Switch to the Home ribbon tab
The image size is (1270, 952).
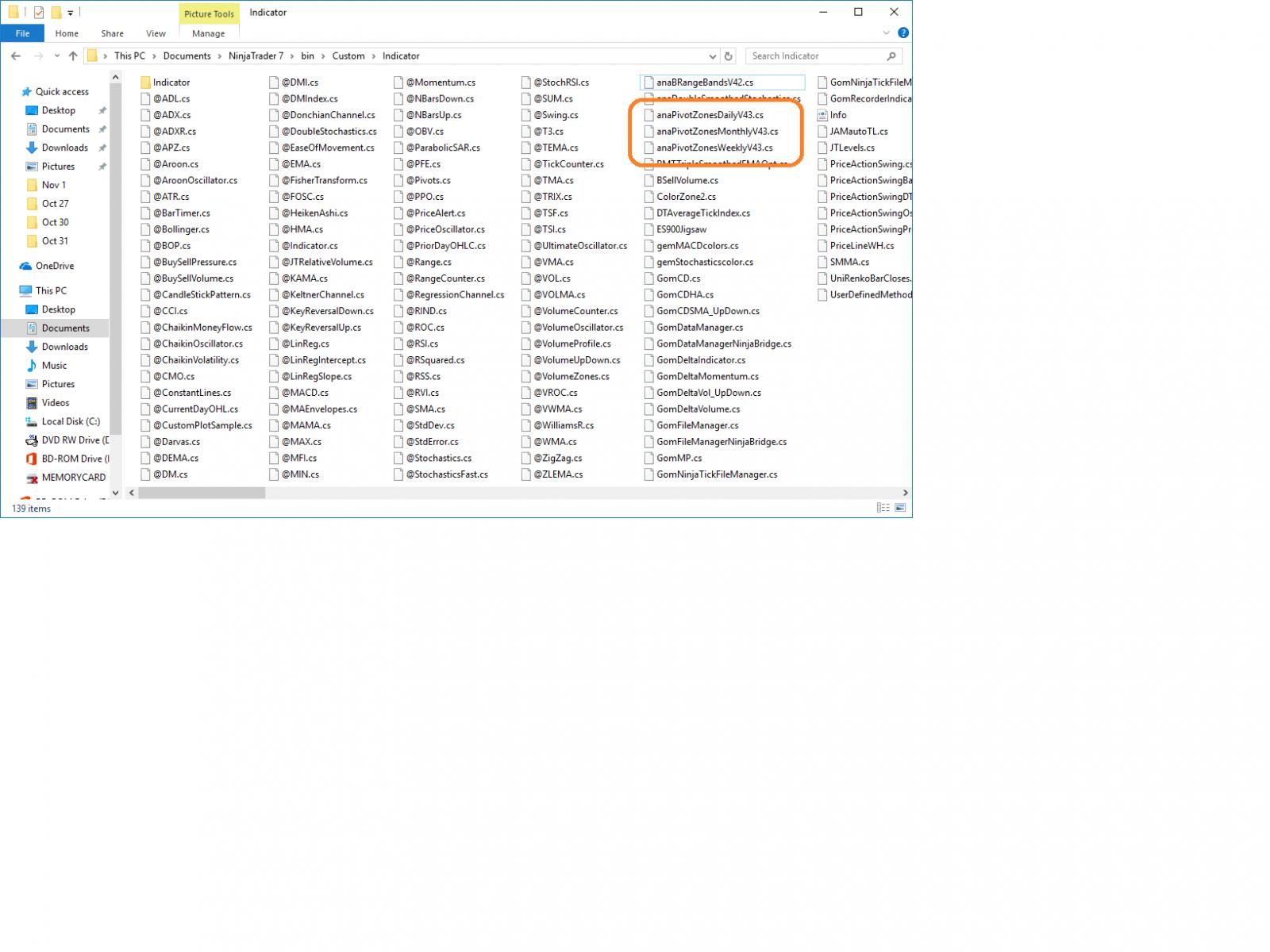(67, 33)
